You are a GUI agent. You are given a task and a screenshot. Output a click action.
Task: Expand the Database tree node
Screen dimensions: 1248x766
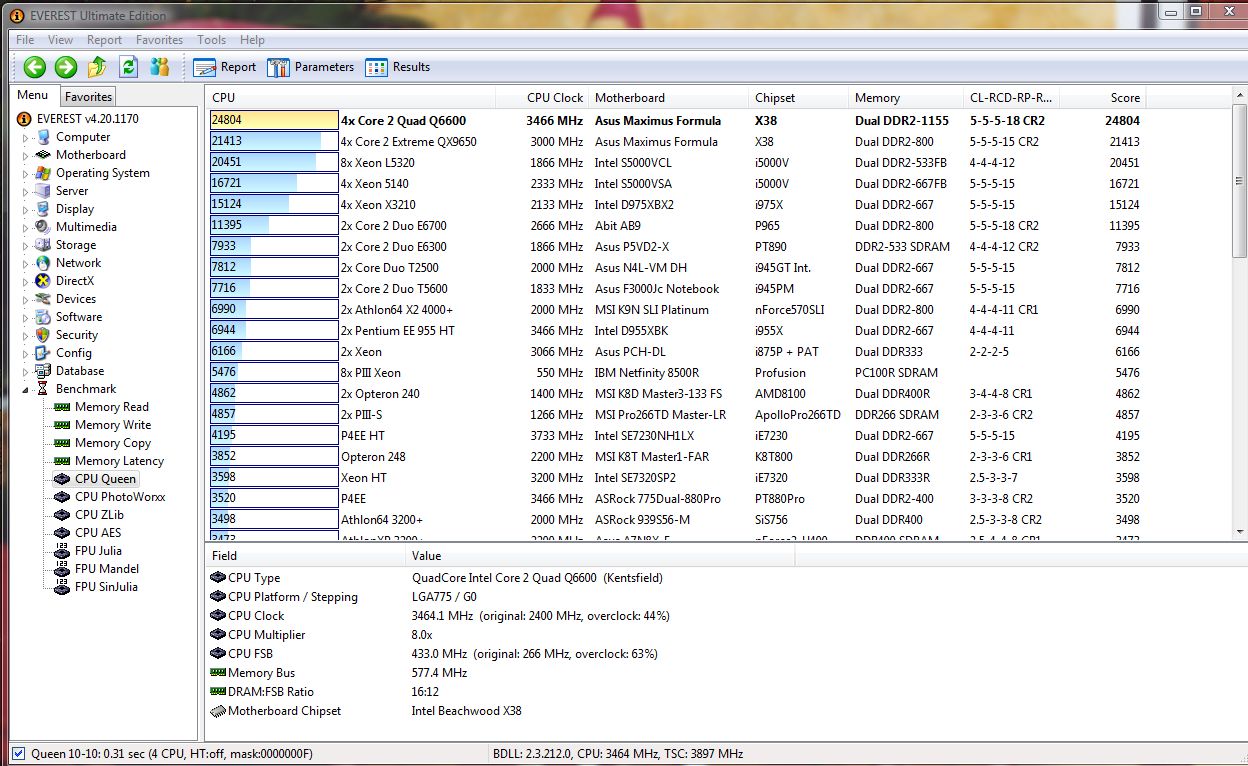26,371
